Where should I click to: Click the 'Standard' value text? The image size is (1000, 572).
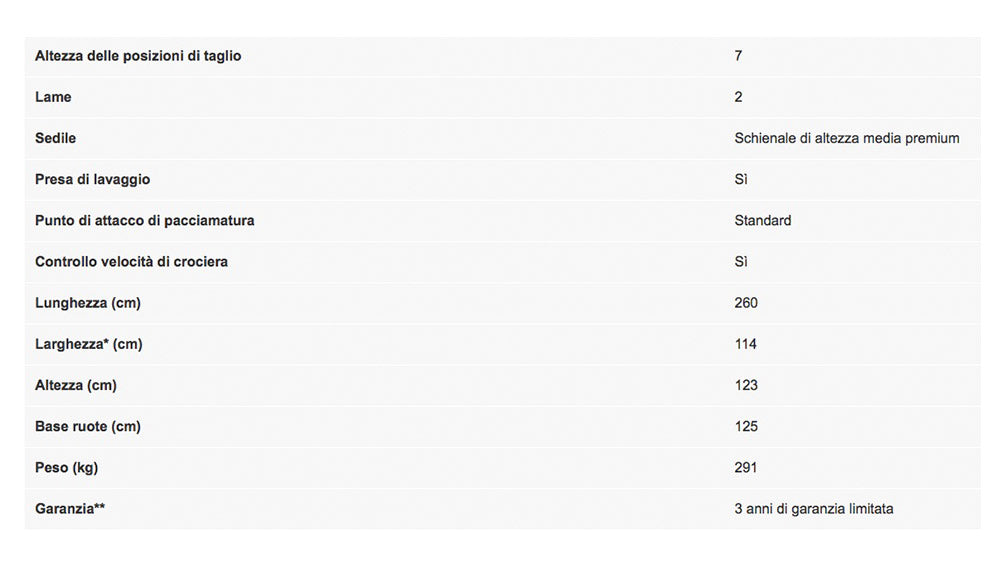click(762, 220)
